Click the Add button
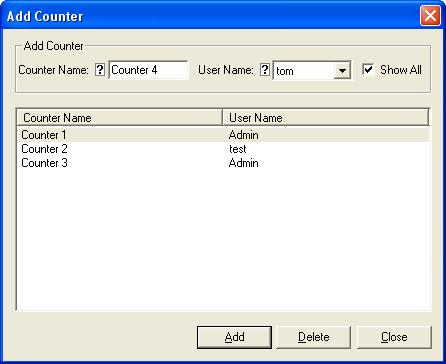The image size is (446, 364). click(234, 337)
